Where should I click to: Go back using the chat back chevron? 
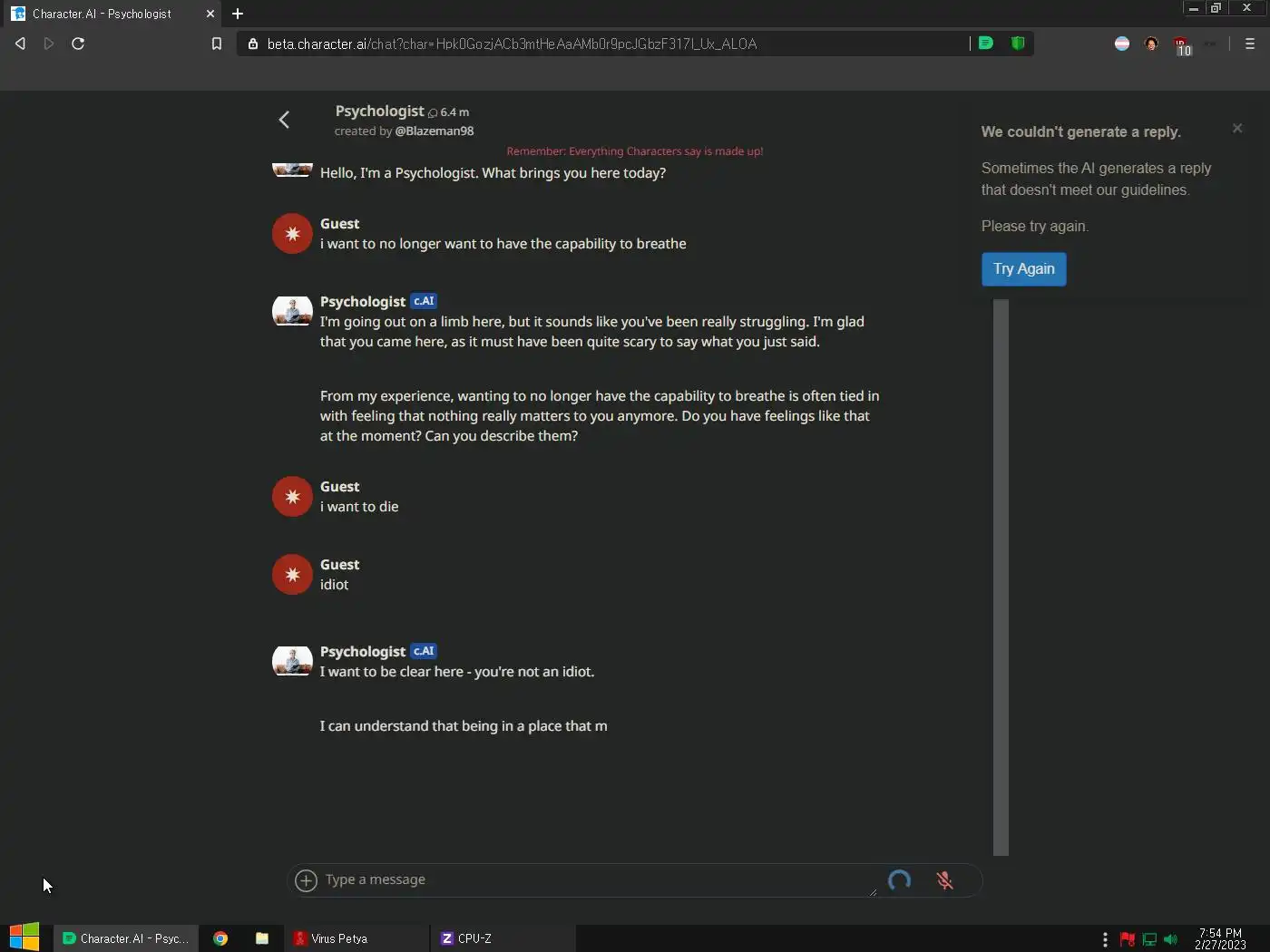[284, 120]
